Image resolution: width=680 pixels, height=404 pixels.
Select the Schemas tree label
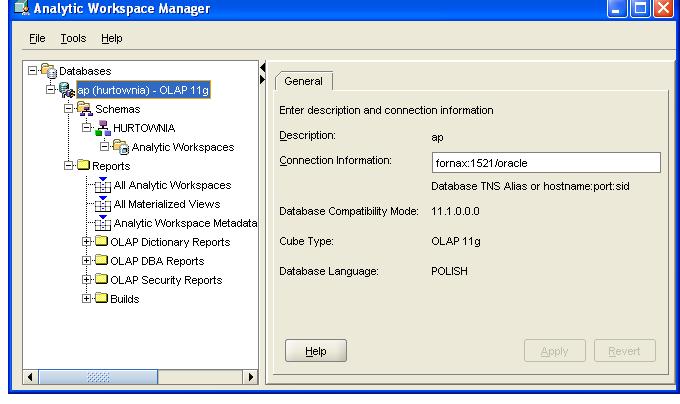point(118,109)
